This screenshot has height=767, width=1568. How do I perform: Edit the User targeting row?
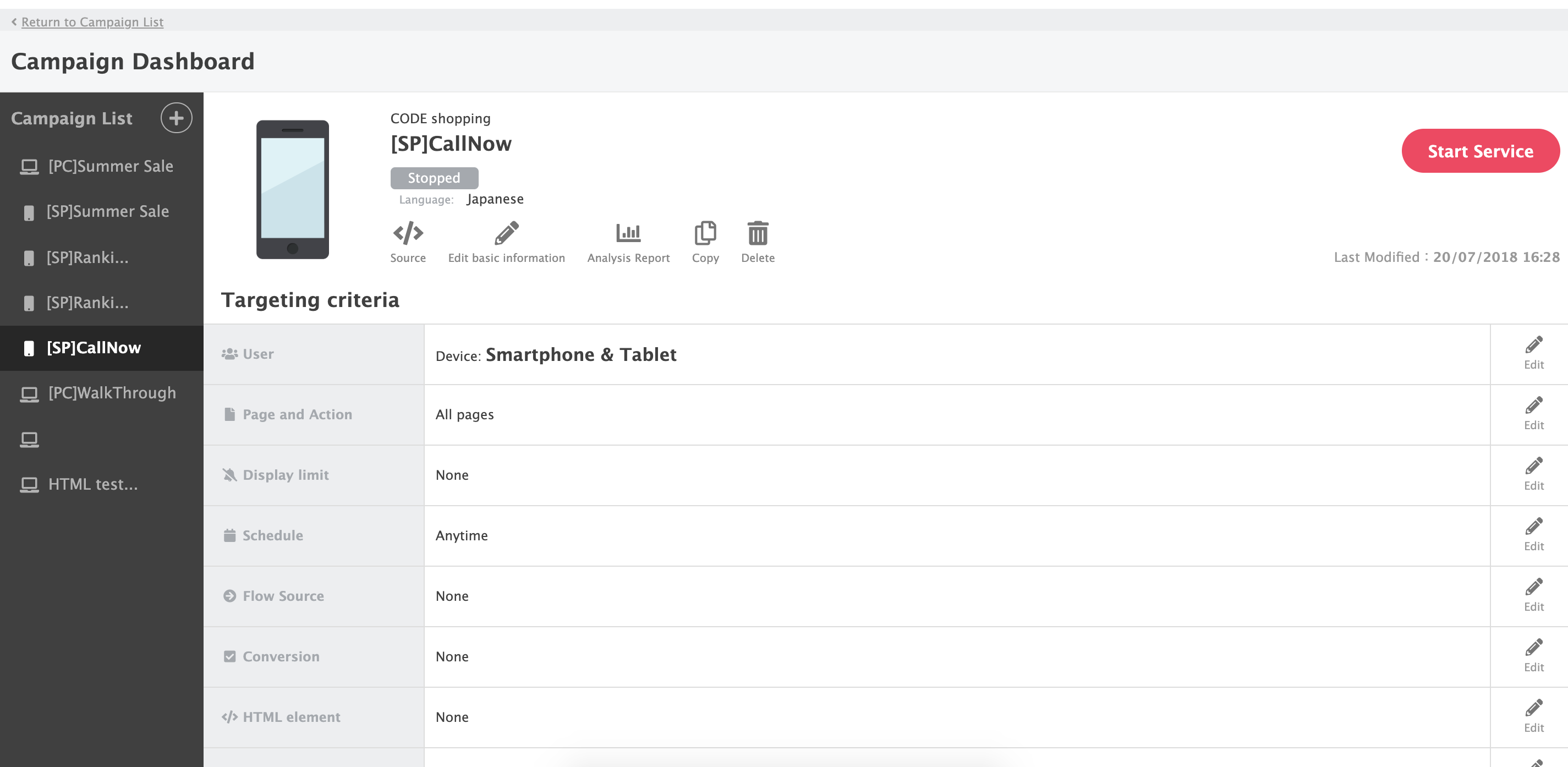[1533, 353]
